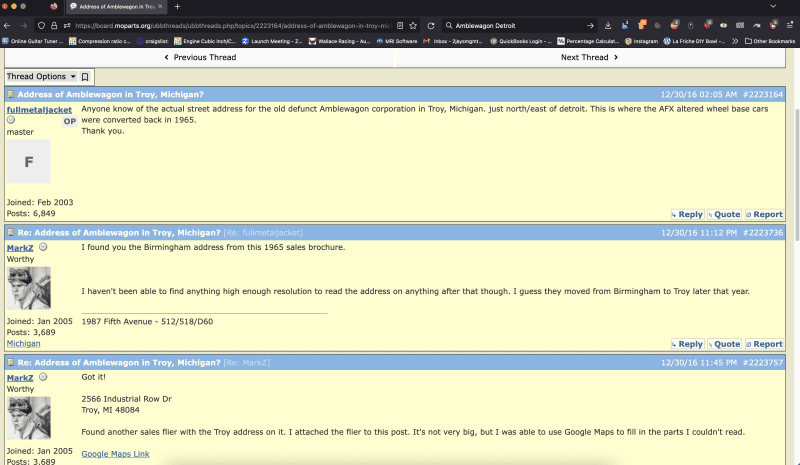
Task: Go back to the previous page
Action: click(x=7, y=26)
